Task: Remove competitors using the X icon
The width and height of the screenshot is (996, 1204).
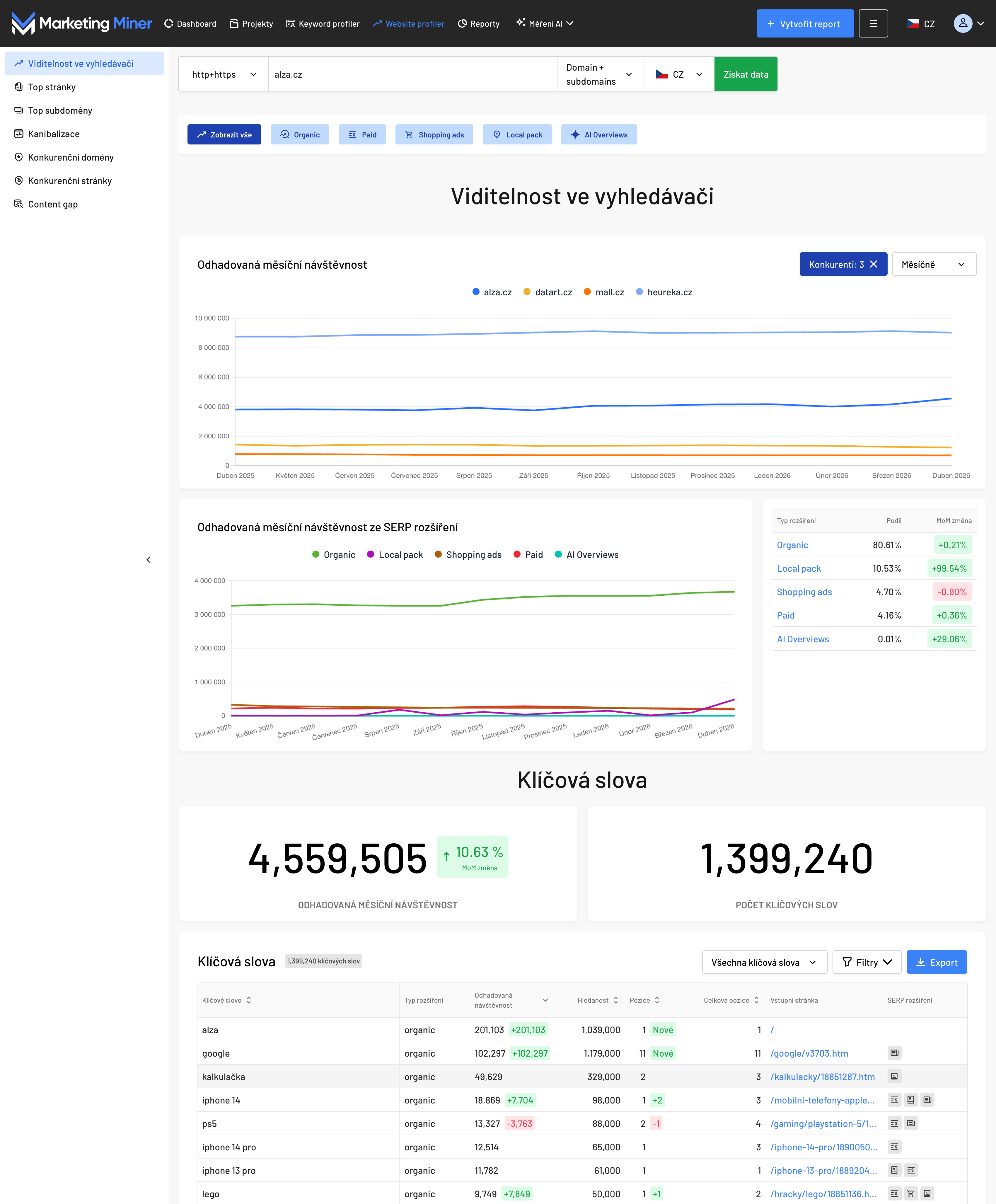Action: [873, 264]
